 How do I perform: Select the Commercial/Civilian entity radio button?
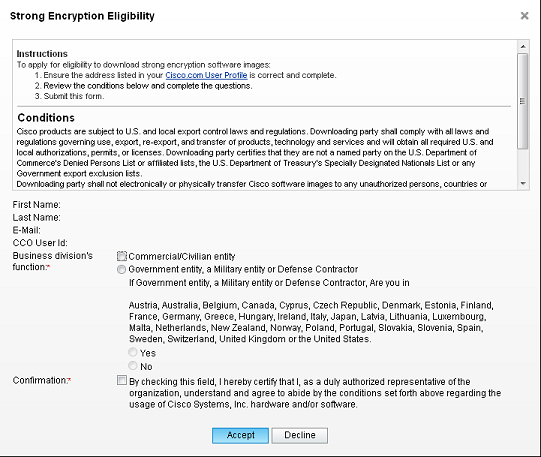pyautogui.click(x=121, y=256)
